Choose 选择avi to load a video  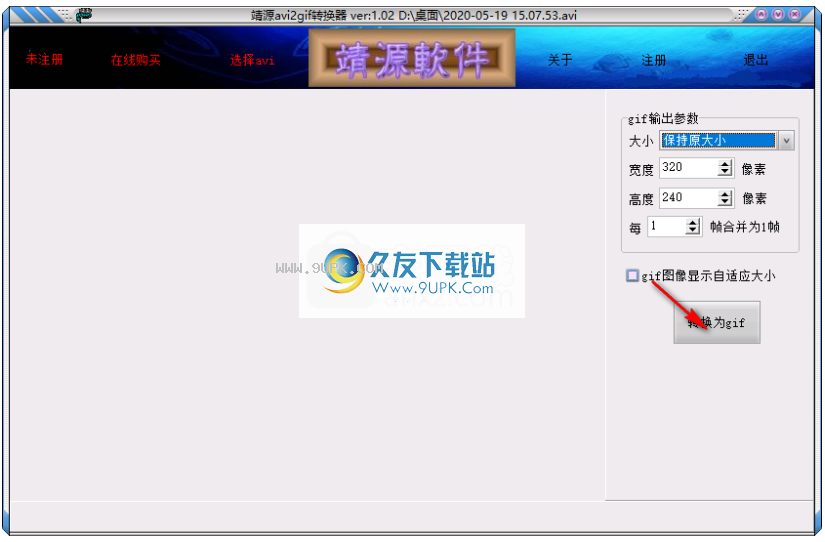tap(252, 60)
